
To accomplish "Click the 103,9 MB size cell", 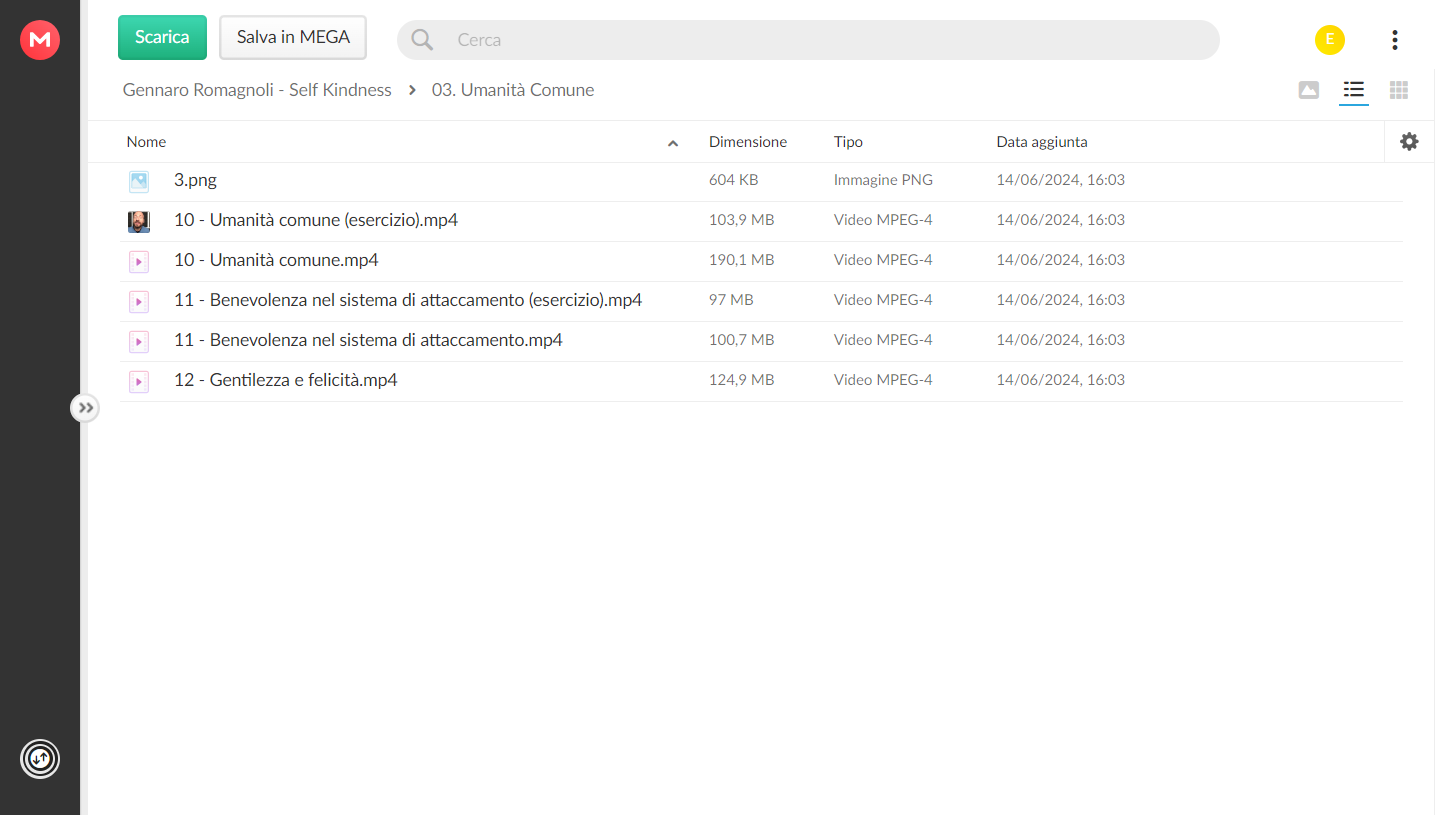I will click(741, 220).
